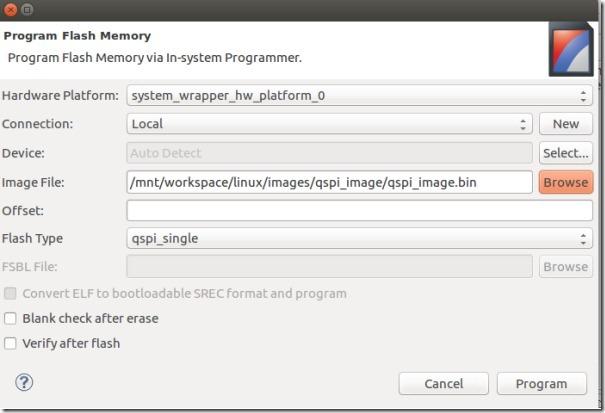This screenshot has width=605, height=413.
Task: Click the FSBL File Browse button
Action: pos(566,267)
